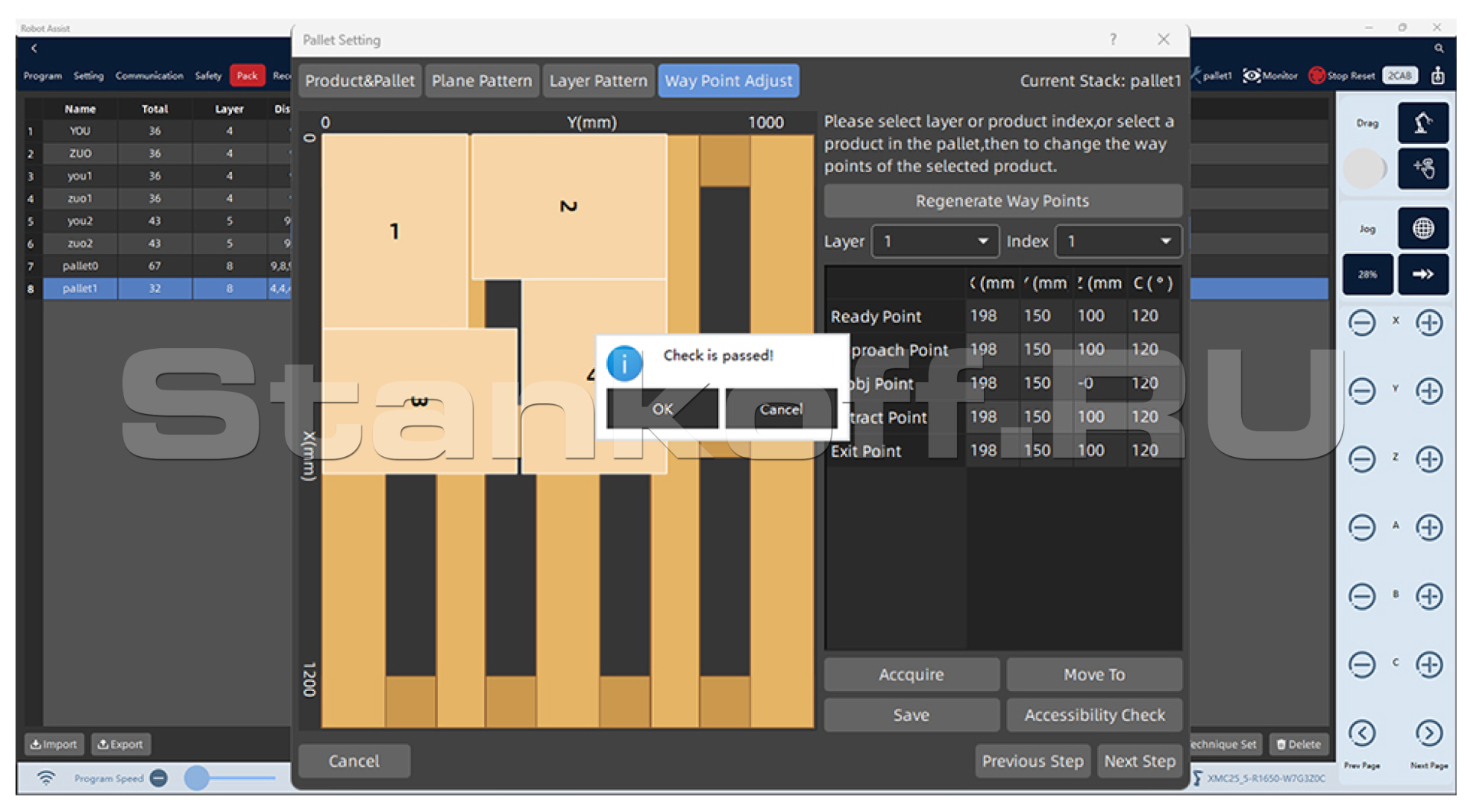The height and width of the screenshot is (812, 1470).
Task: Jog C axis minus
Action: [x=1361, y=664]
